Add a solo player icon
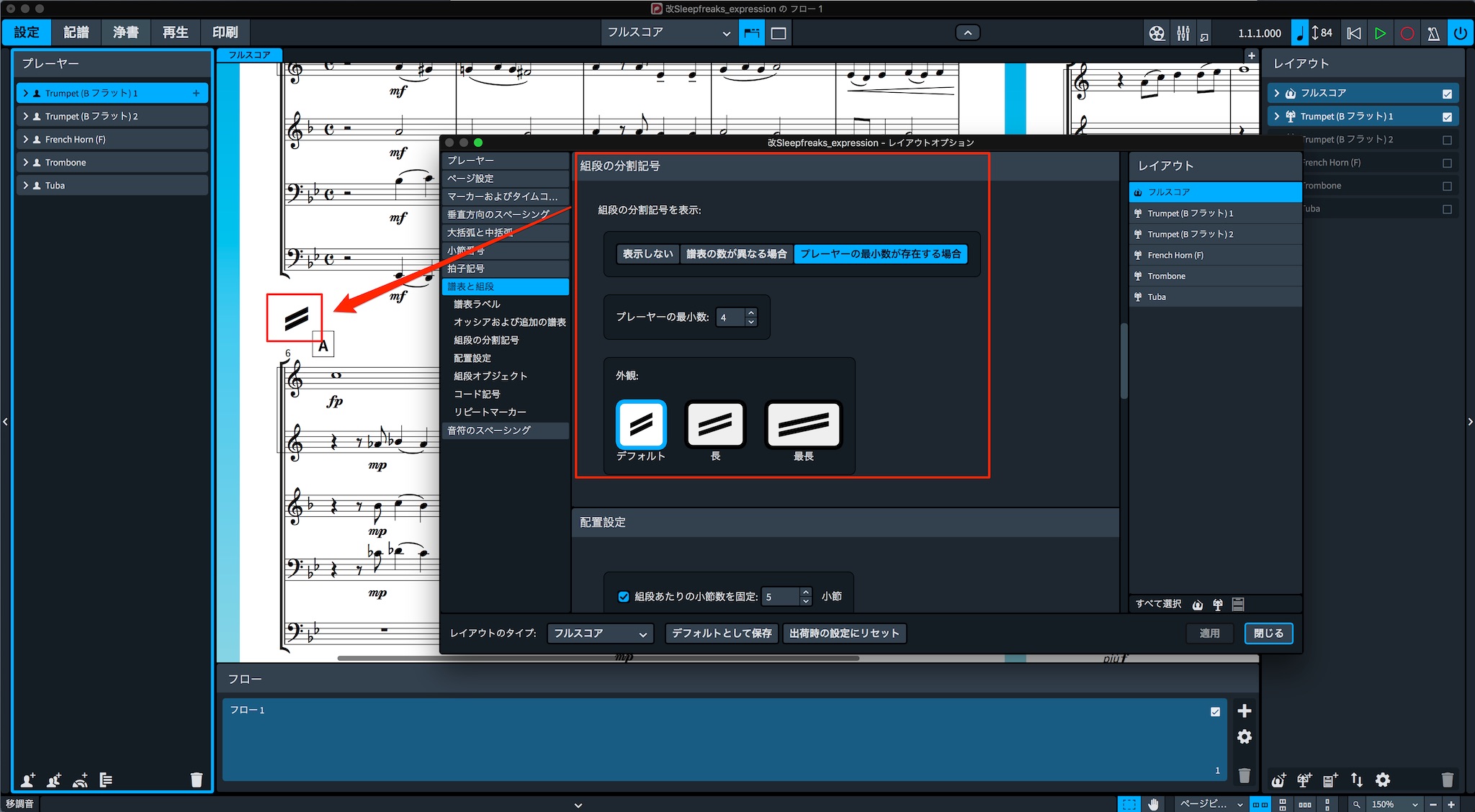Image resolution: width=1475 pixels, height=812 pixels. (28, 780)
